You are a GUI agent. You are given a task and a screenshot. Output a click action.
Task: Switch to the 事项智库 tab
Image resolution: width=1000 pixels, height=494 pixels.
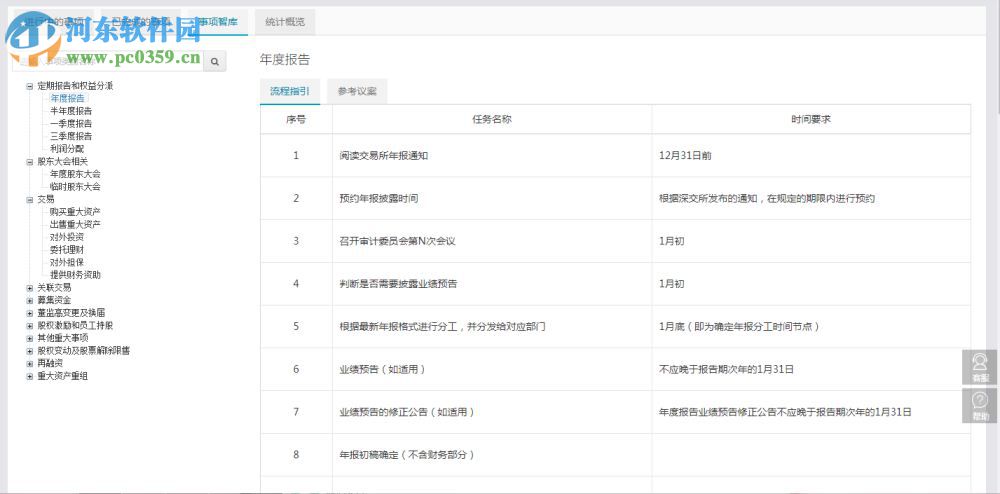pyautogui.click(x=217, y=22)
